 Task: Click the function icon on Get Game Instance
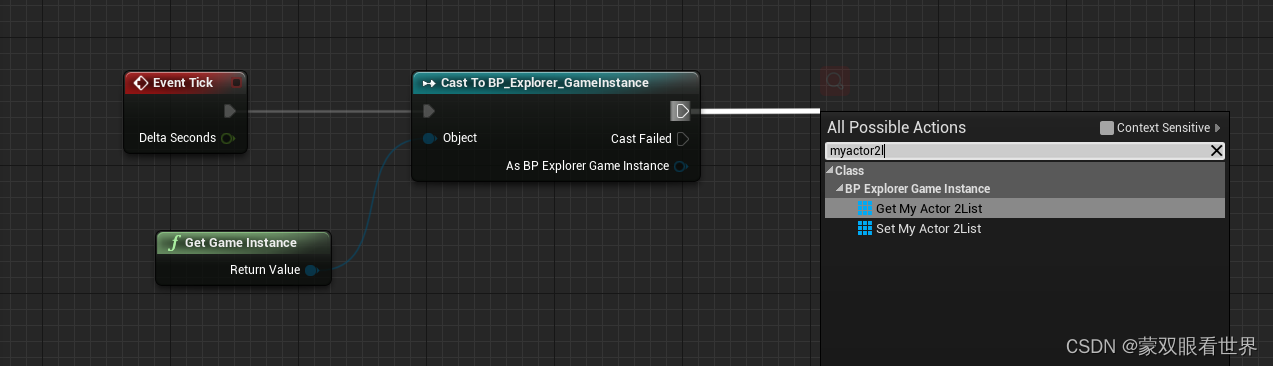click(174, 243)
